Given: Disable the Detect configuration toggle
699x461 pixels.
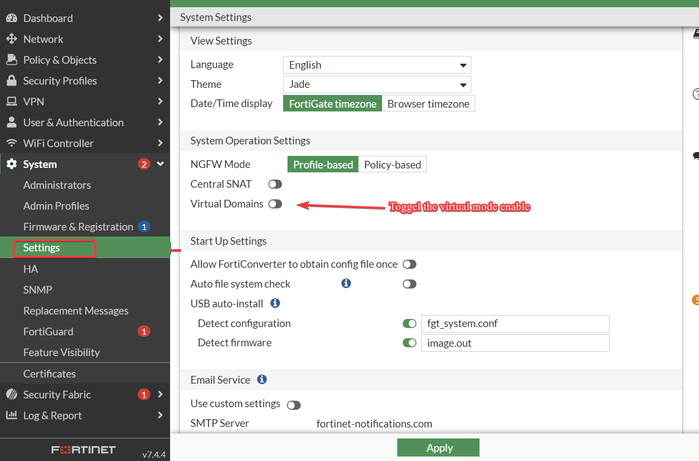Looking at the screenshot, I should [409, 323].
